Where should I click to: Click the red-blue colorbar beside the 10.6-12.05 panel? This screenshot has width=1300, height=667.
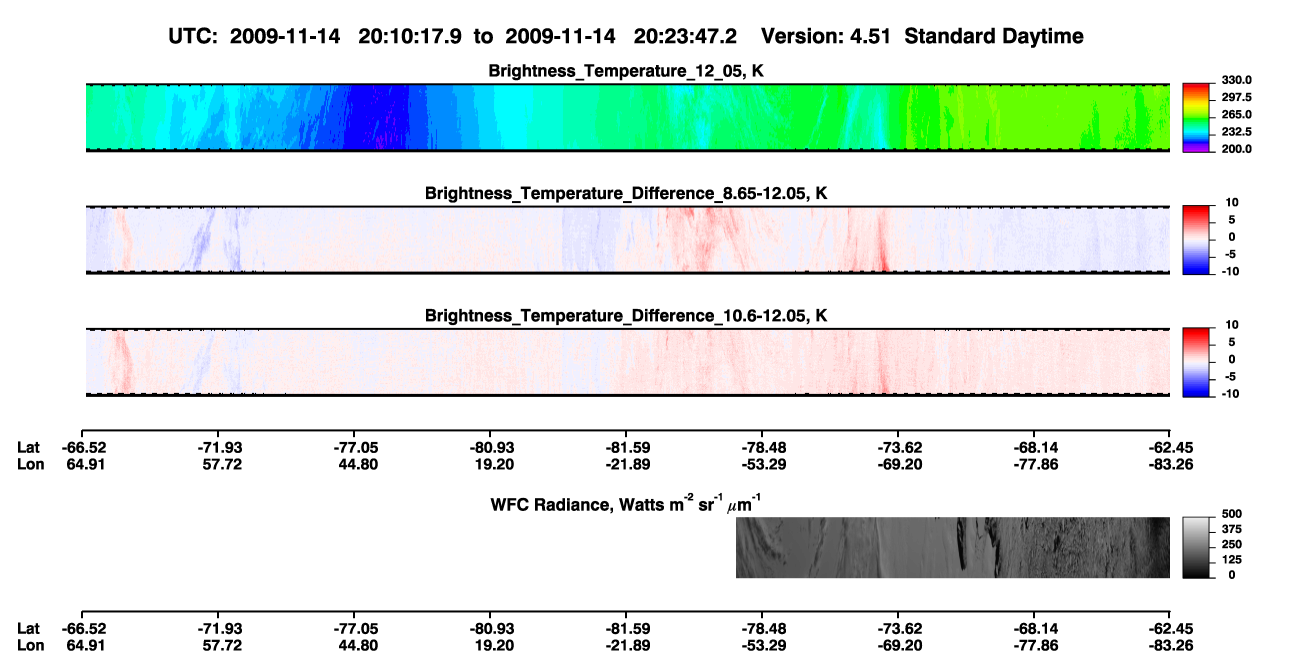(x=1198, y=360)
